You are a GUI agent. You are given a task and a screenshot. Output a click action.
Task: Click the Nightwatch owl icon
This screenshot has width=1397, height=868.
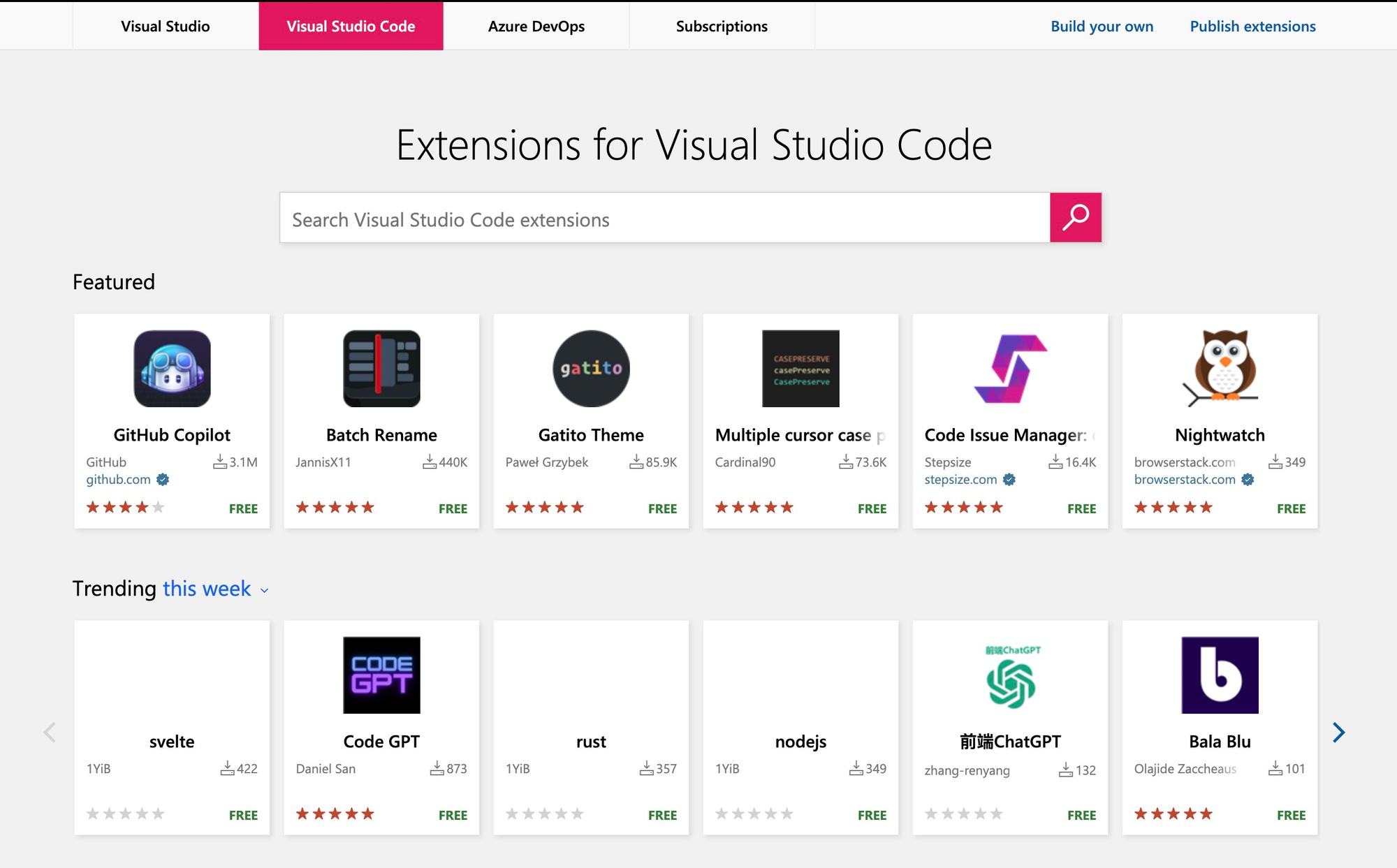1220,369
